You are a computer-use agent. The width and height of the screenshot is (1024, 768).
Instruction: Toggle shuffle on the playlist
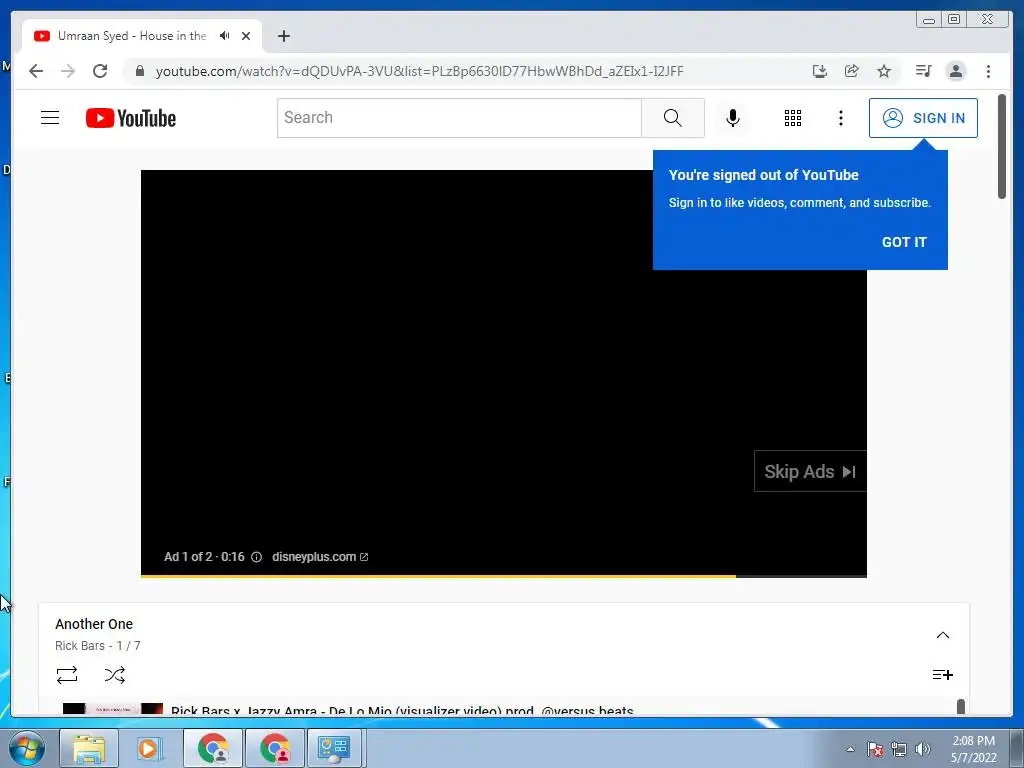pos(115,675)
